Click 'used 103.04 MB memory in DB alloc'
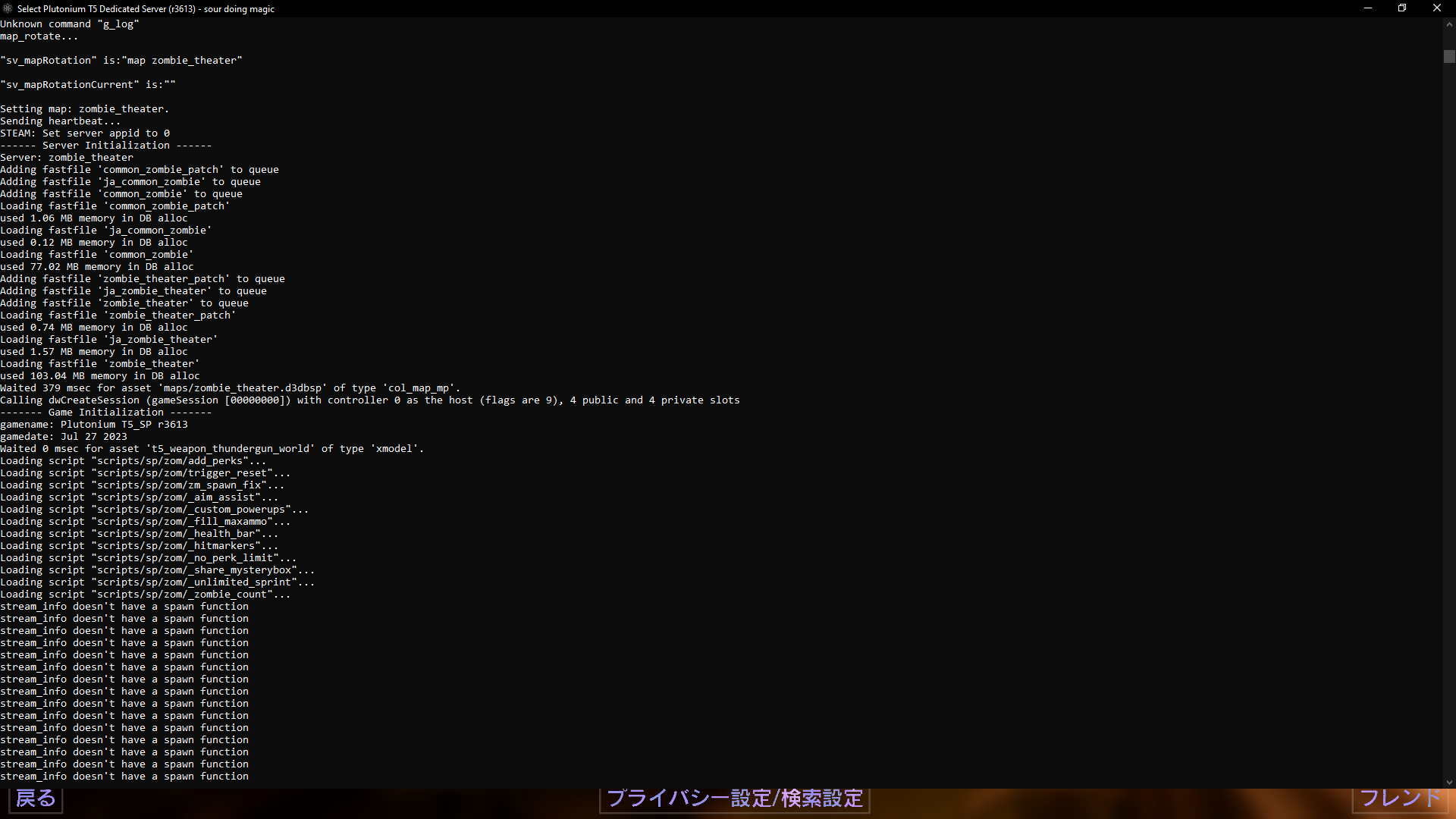The width and height of the screenshot is (1456, 819). (x=100, y=376)
